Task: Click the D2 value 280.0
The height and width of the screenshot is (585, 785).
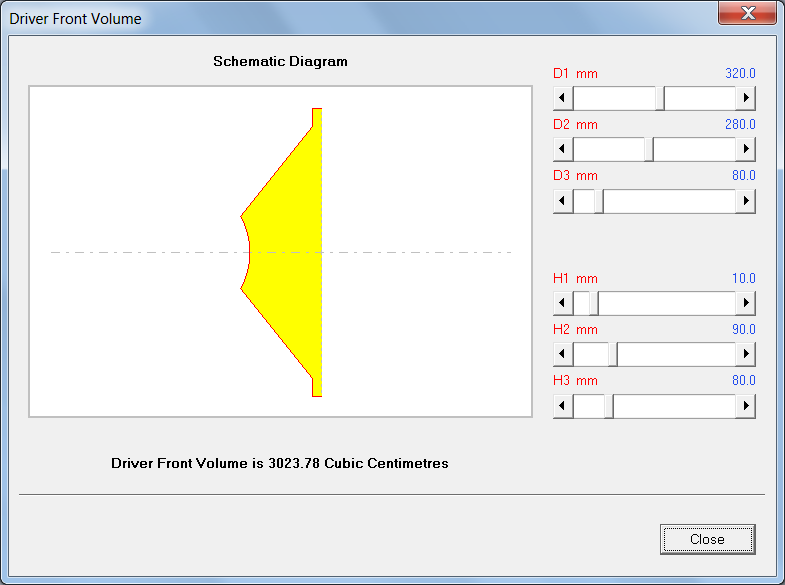Action: click(x=740, y=125)
